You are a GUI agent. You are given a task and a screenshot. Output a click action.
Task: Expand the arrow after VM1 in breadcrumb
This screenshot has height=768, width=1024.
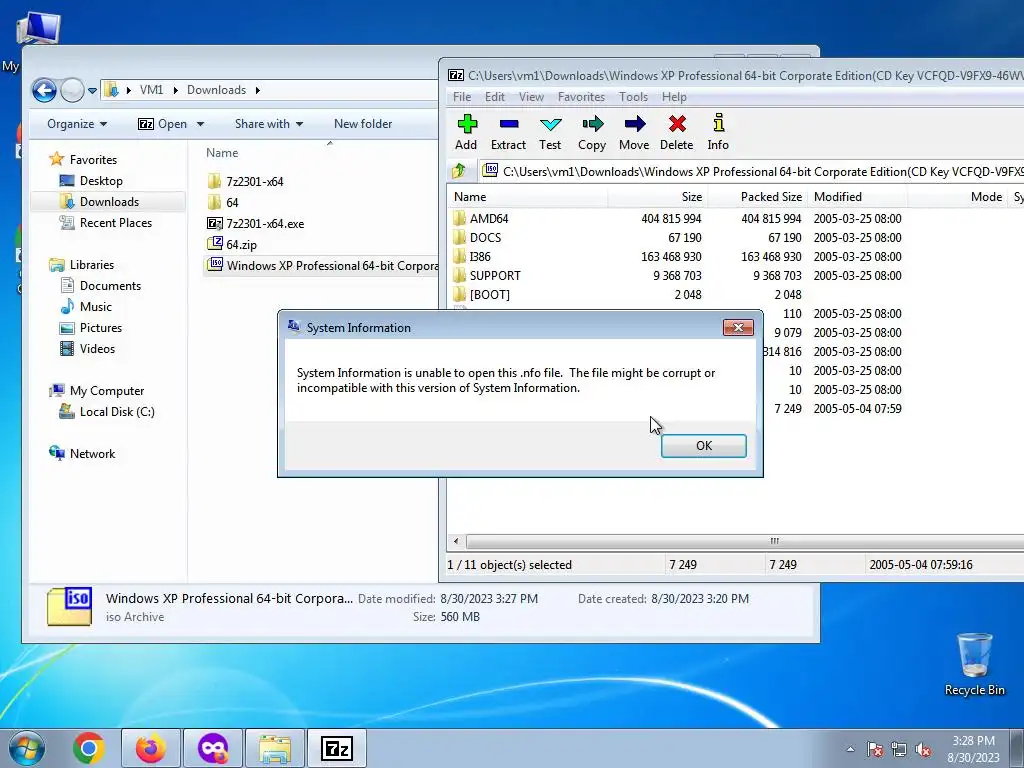[176, 90]
